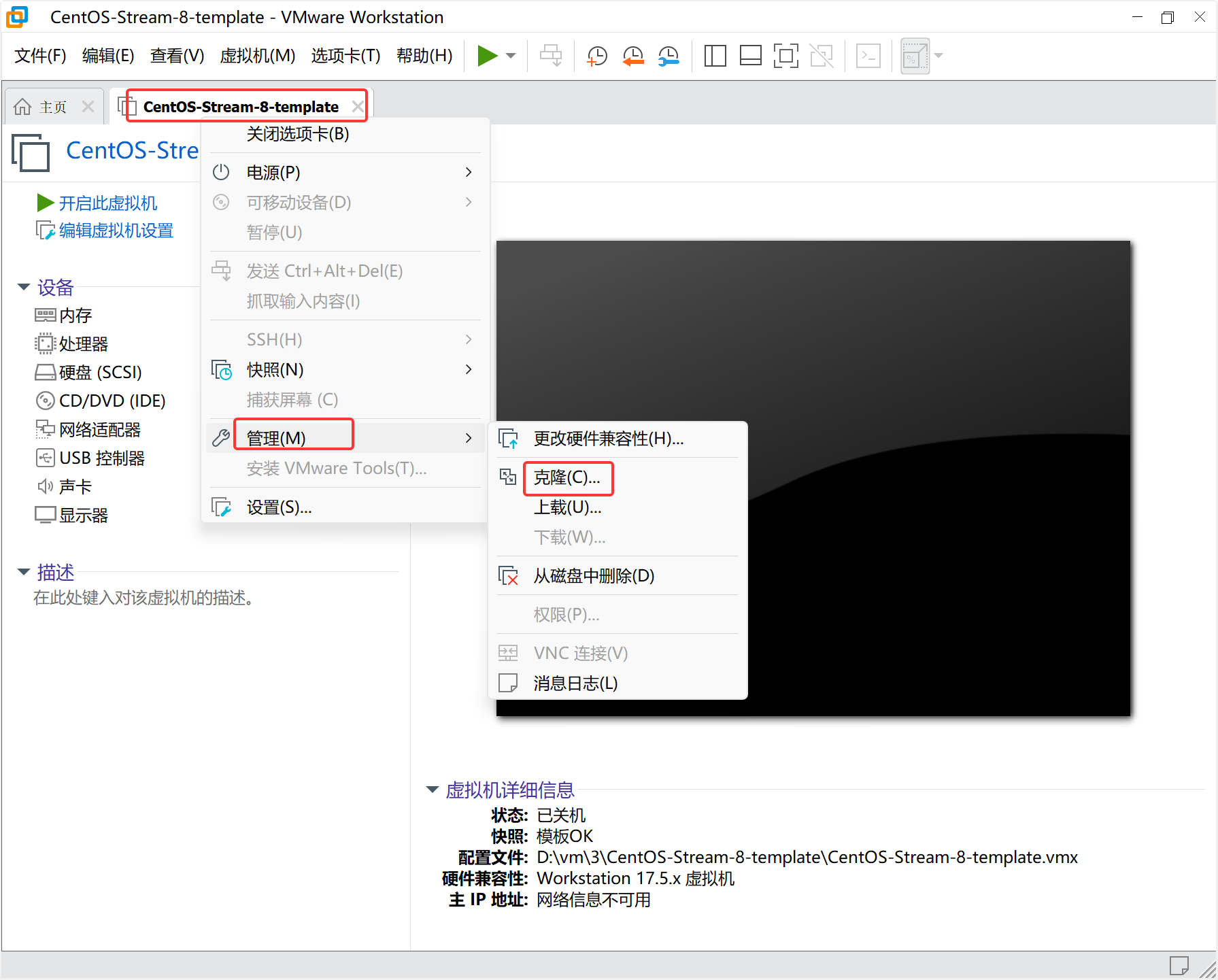Choose 消息日志(L) in submenu

click(618, 683)
